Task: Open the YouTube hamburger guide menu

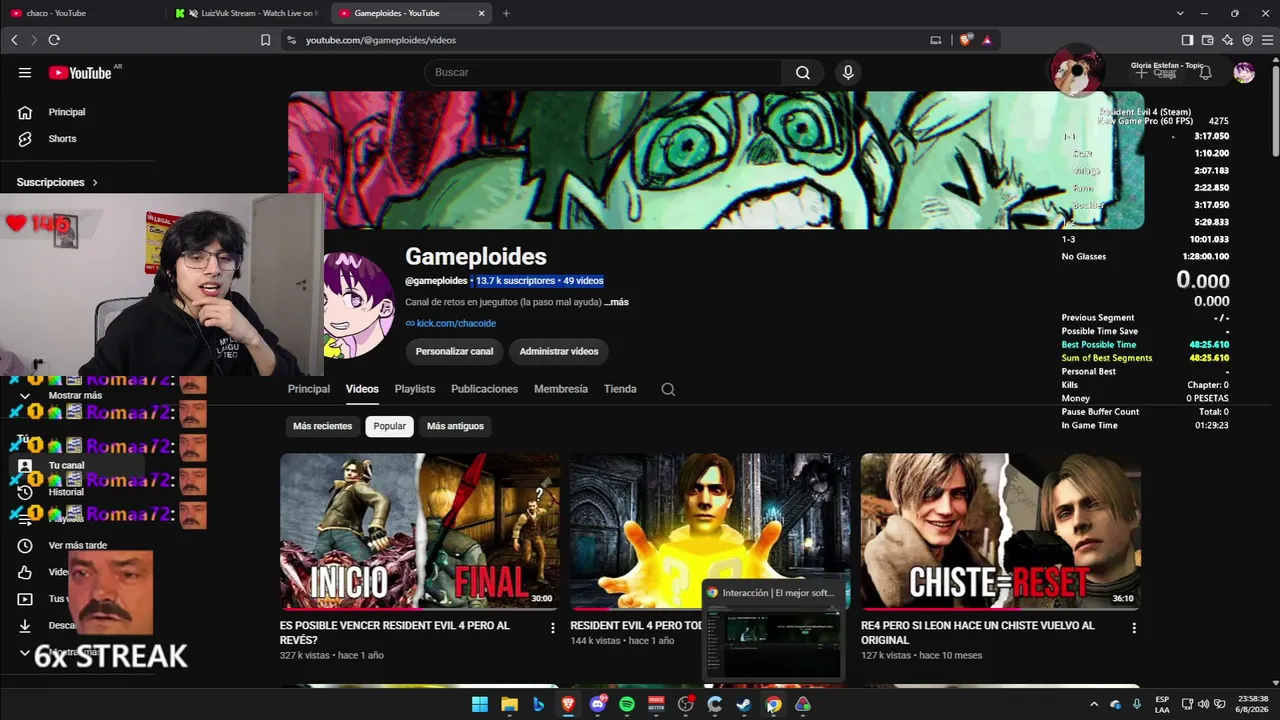Action: coord(25,73)
